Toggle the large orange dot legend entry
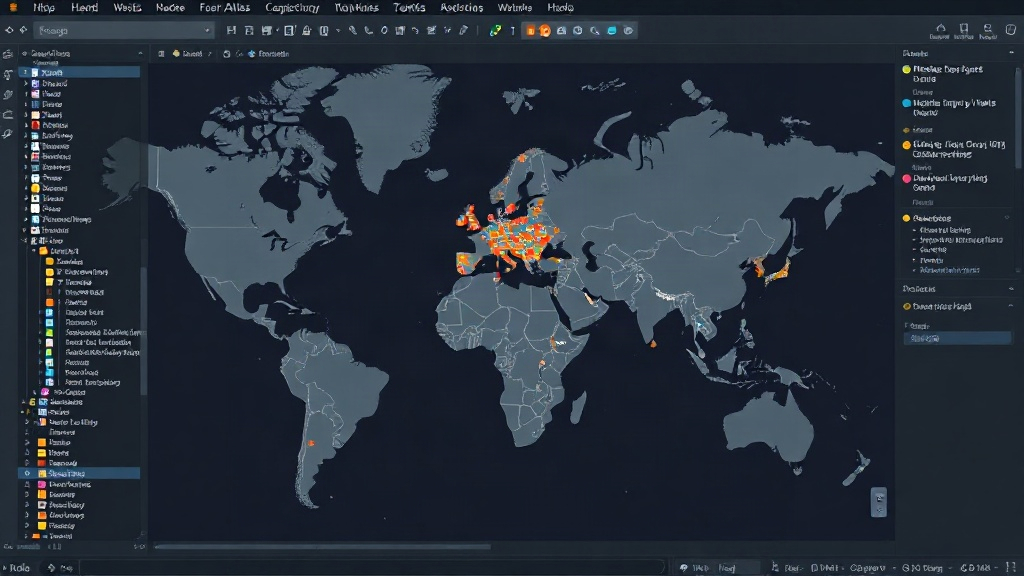The height and width of the screenshot is (576, 1024). coord(906,145)
